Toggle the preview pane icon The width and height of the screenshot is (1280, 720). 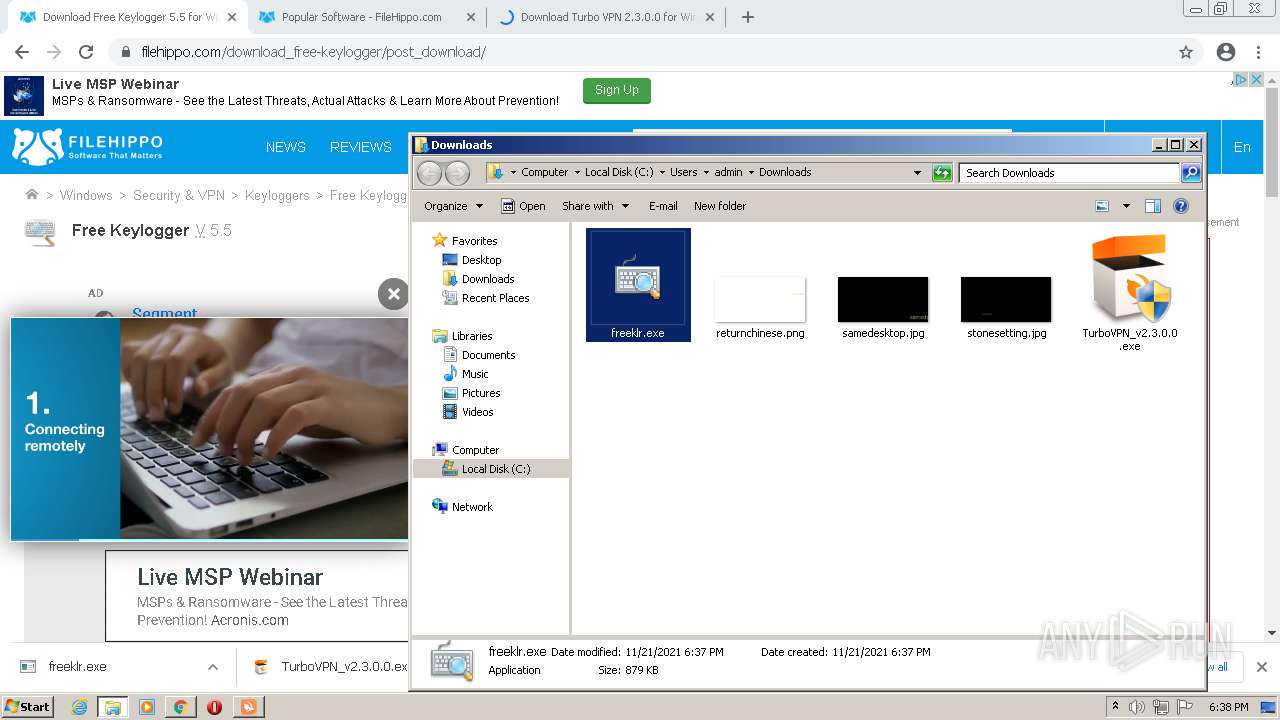pyautogui.click(x=1152, y=206)
